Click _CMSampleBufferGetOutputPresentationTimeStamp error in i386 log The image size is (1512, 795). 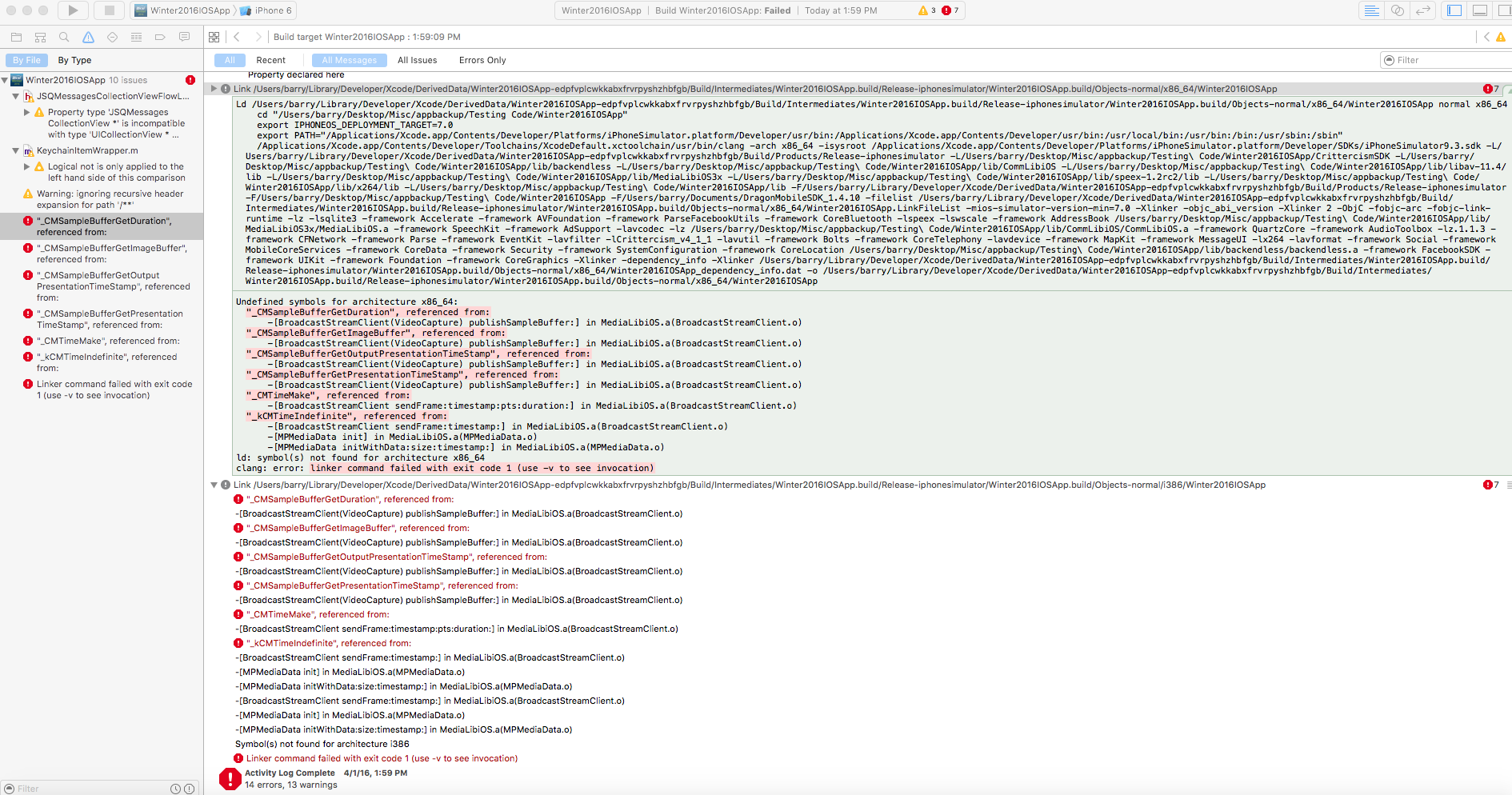pos(397,557)
